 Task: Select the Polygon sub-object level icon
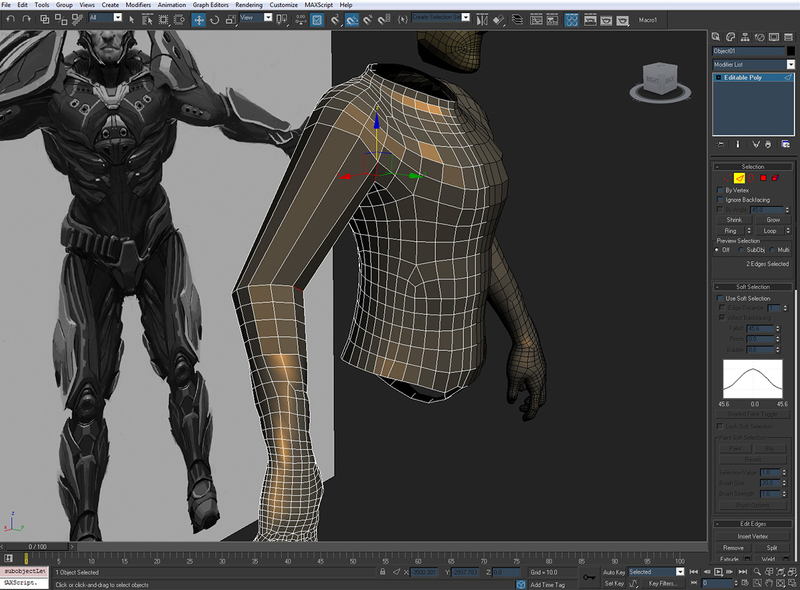point(764,178)
